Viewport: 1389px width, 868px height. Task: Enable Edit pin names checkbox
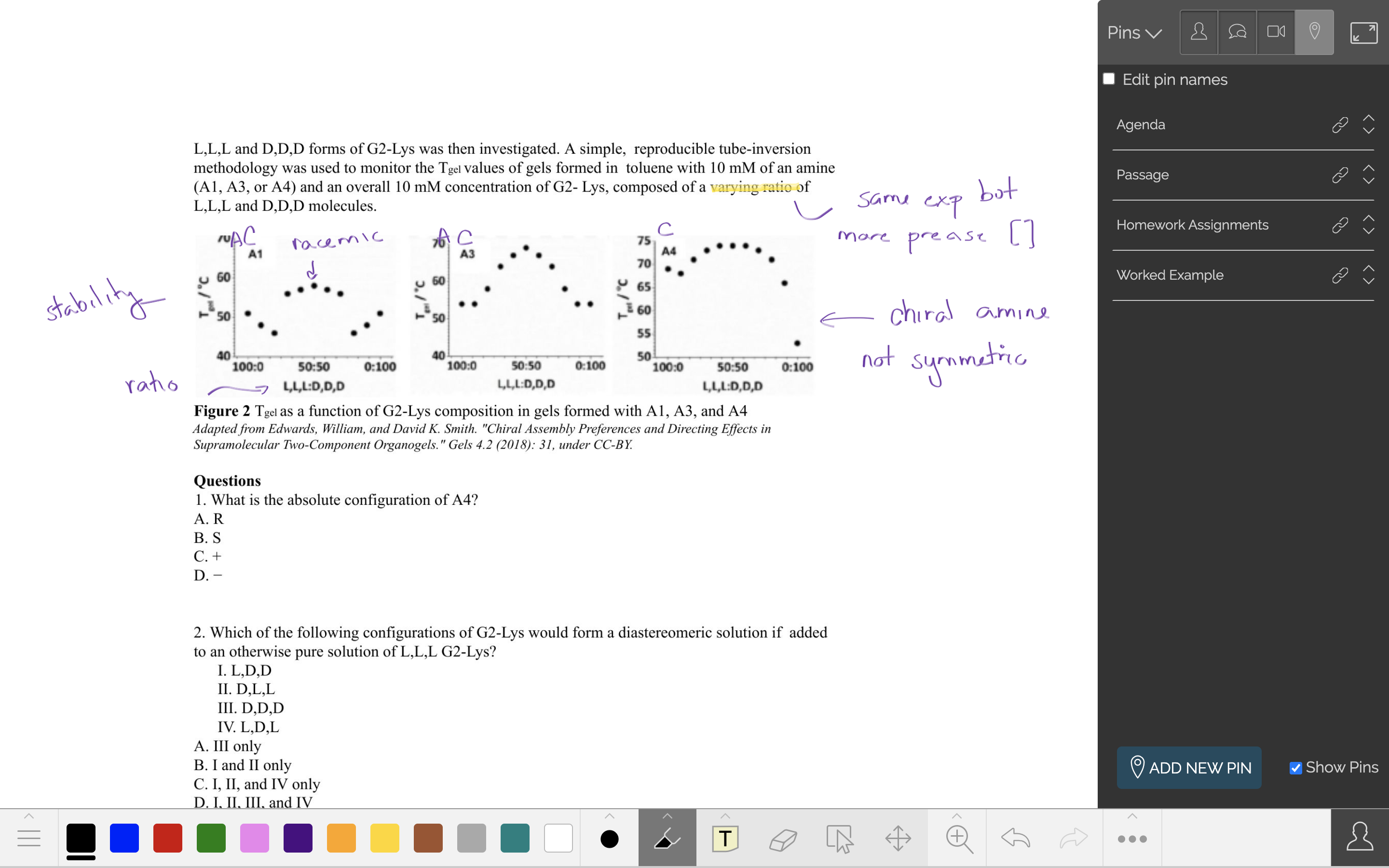click(x=1109, y=79)
